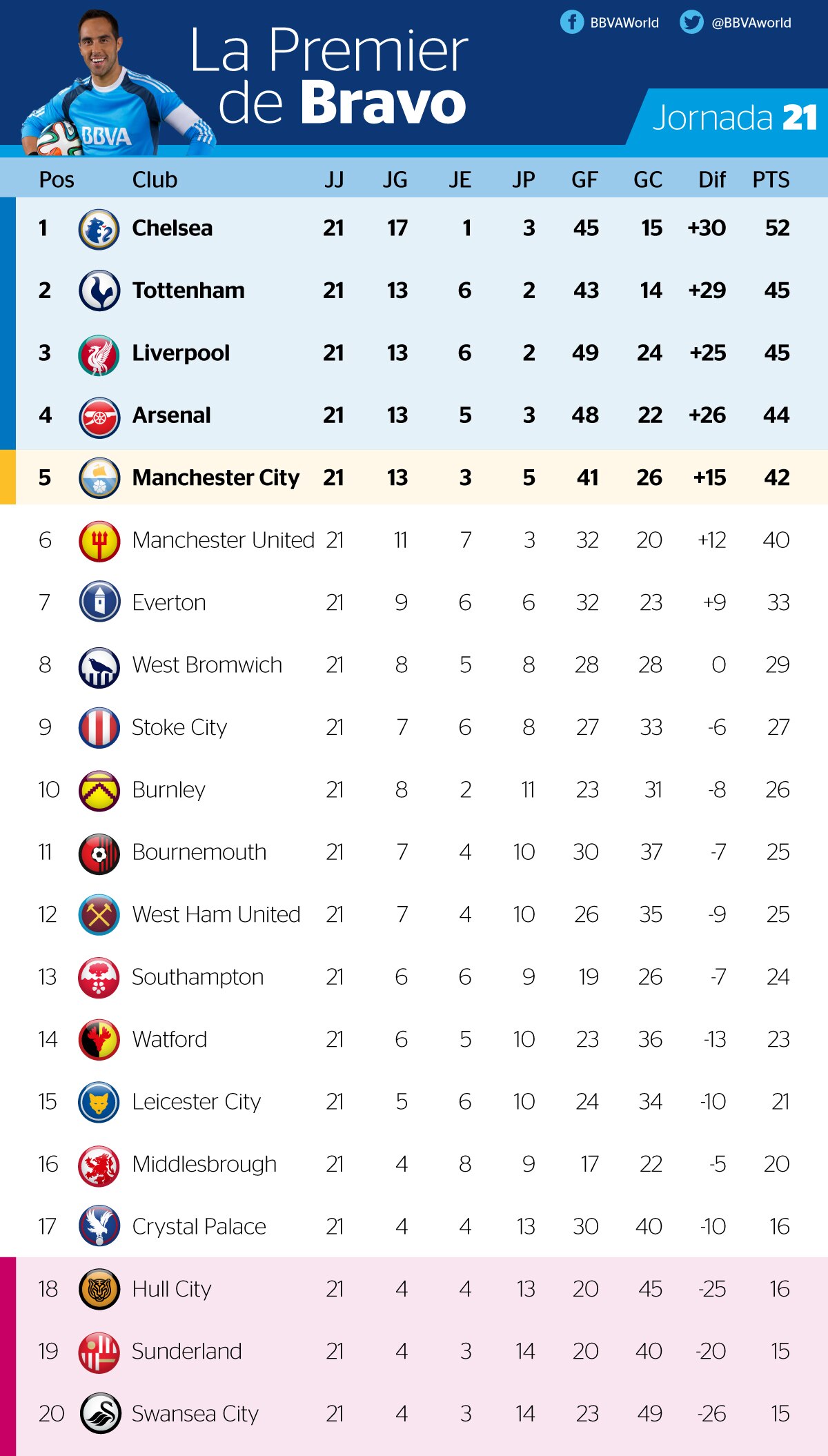Click the Chelsea club crest
This screenshot has height=1456, width=828.
tap(99, 228)
